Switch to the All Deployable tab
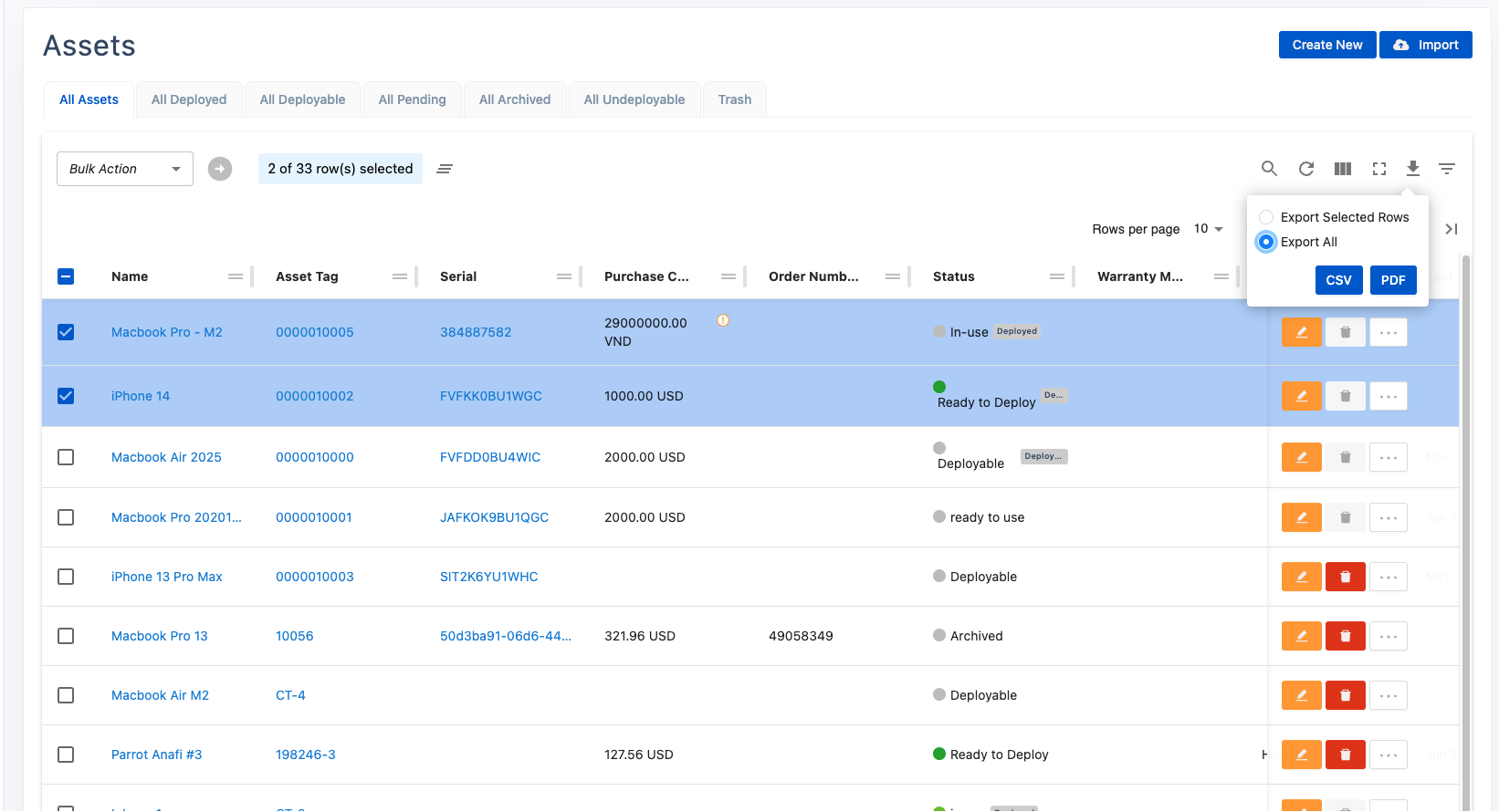 [302, 99]
